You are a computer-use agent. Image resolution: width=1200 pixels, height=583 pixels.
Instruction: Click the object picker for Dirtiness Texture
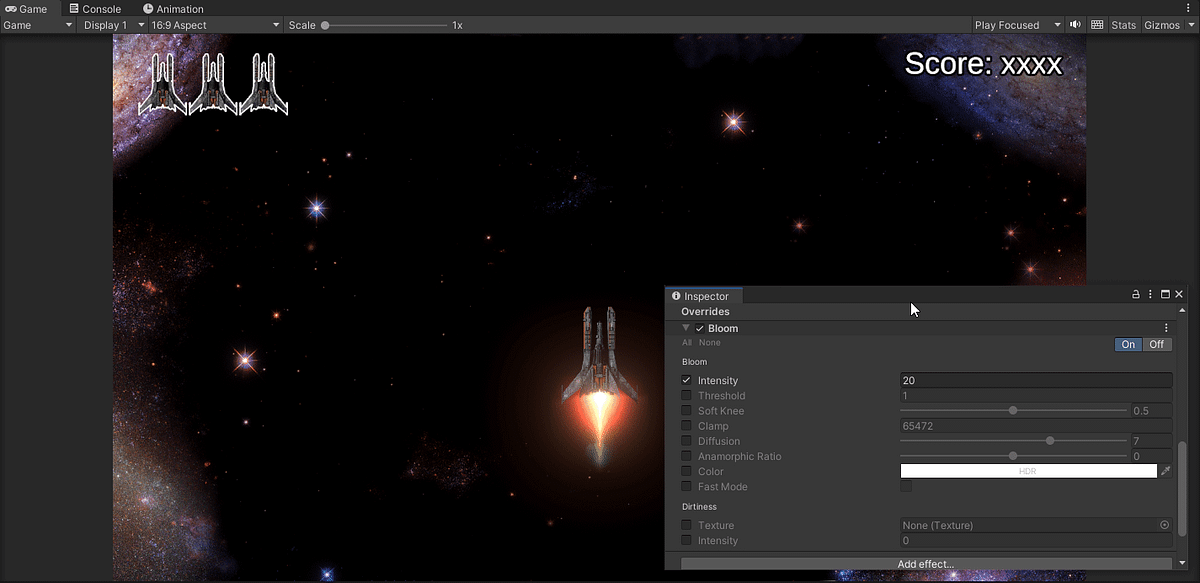(1163, 524)
